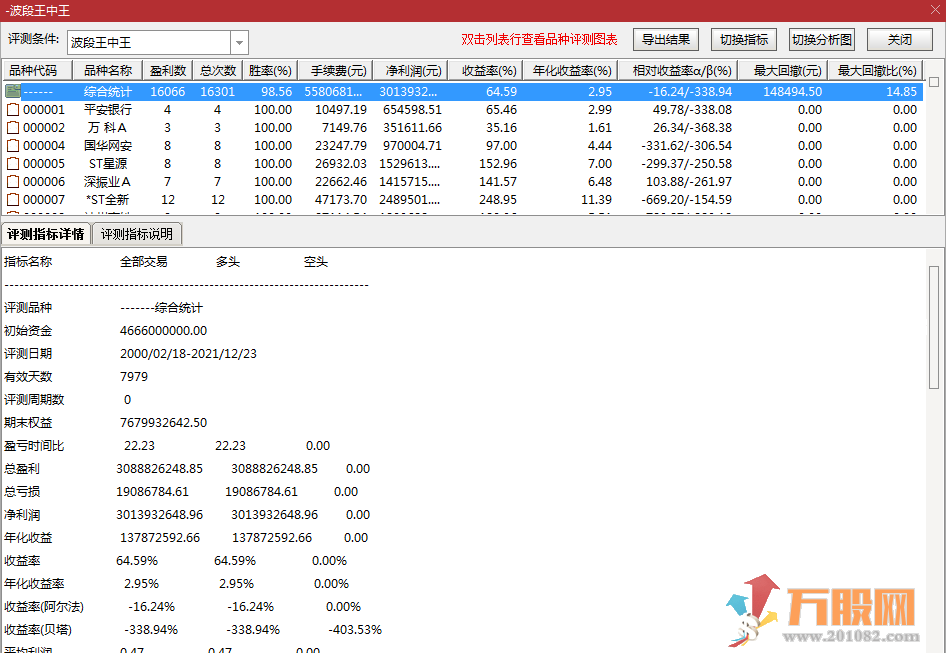Sort by 相对收益率α/β(%) column header
The image size is (946, 653).
[678, 71]
